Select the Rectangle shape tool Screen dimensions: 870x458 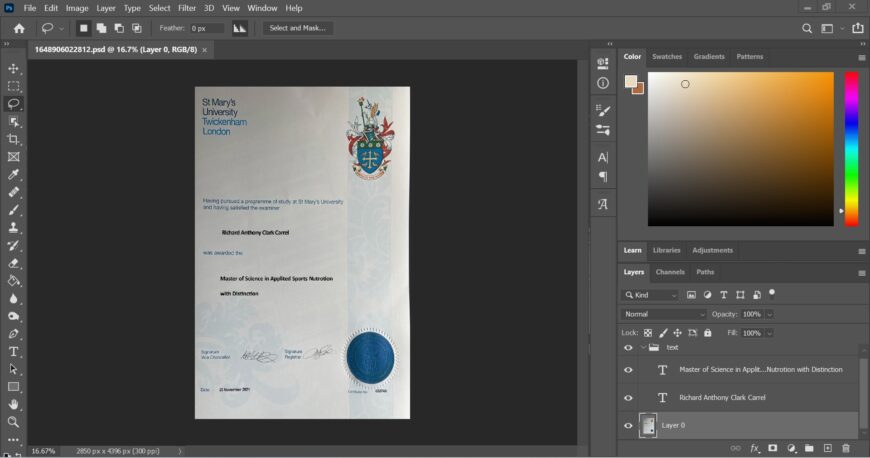(x=13, y=387)
